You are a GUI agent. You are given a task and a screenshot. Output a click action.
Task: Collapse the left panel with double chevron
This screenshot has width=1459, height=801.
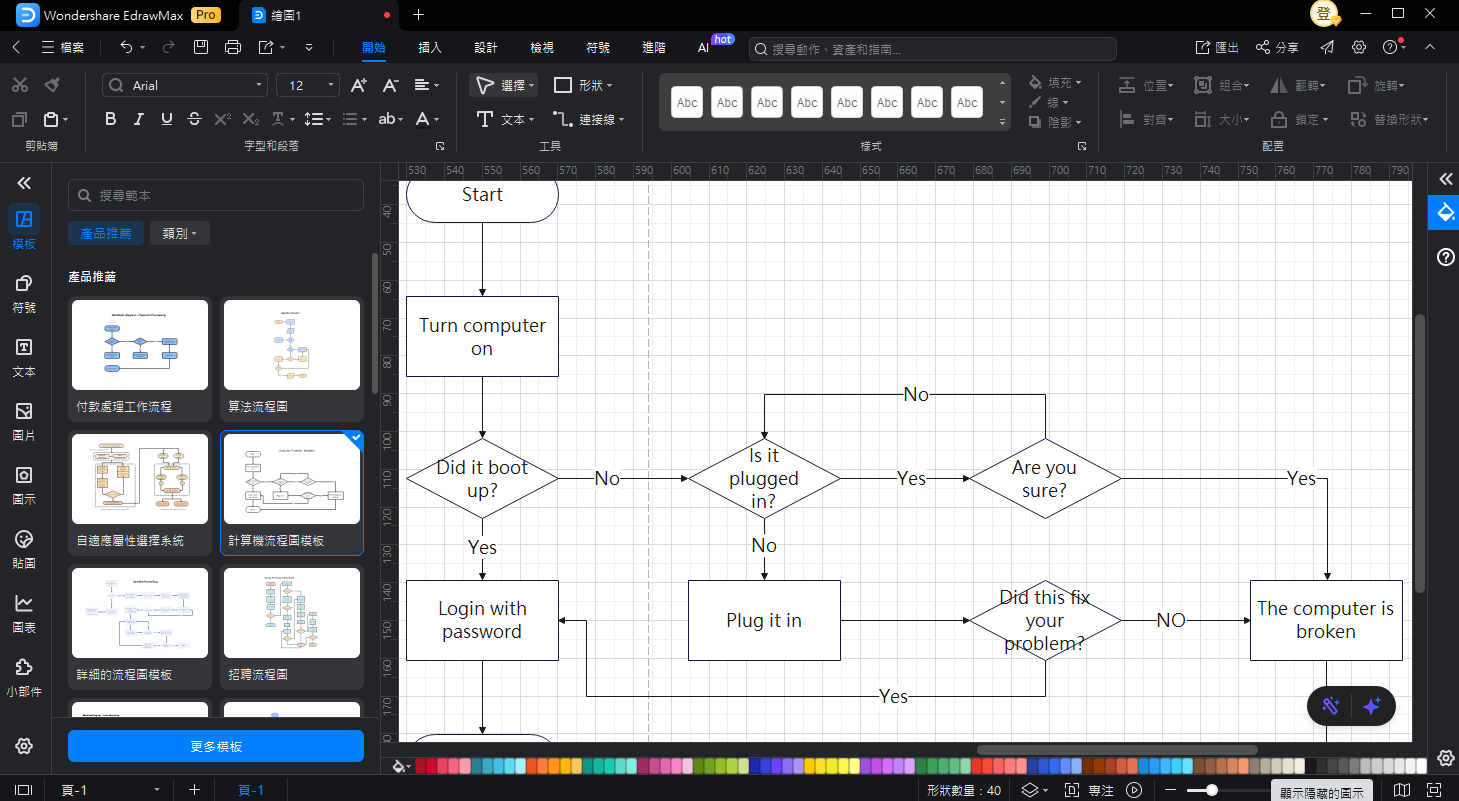click(24, 182)
